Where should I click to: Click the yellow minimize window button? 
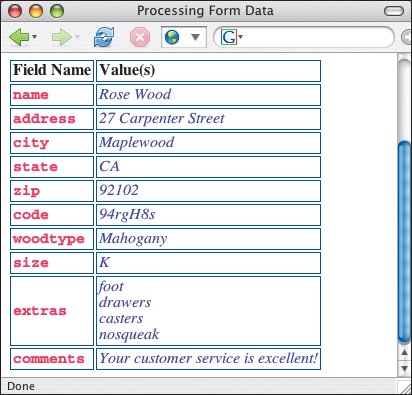click(36, 11)
